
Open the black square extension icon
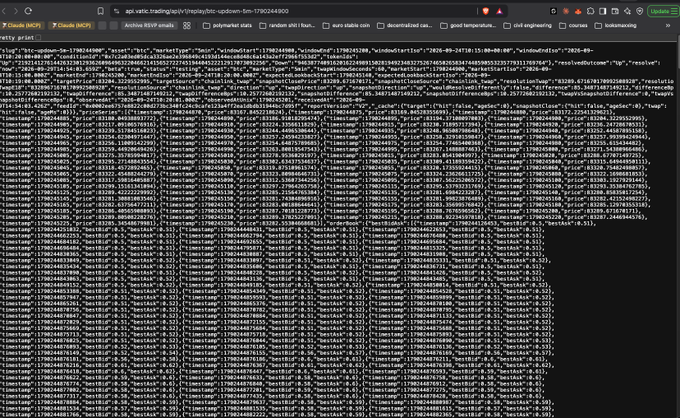click(x=553, y=11)
